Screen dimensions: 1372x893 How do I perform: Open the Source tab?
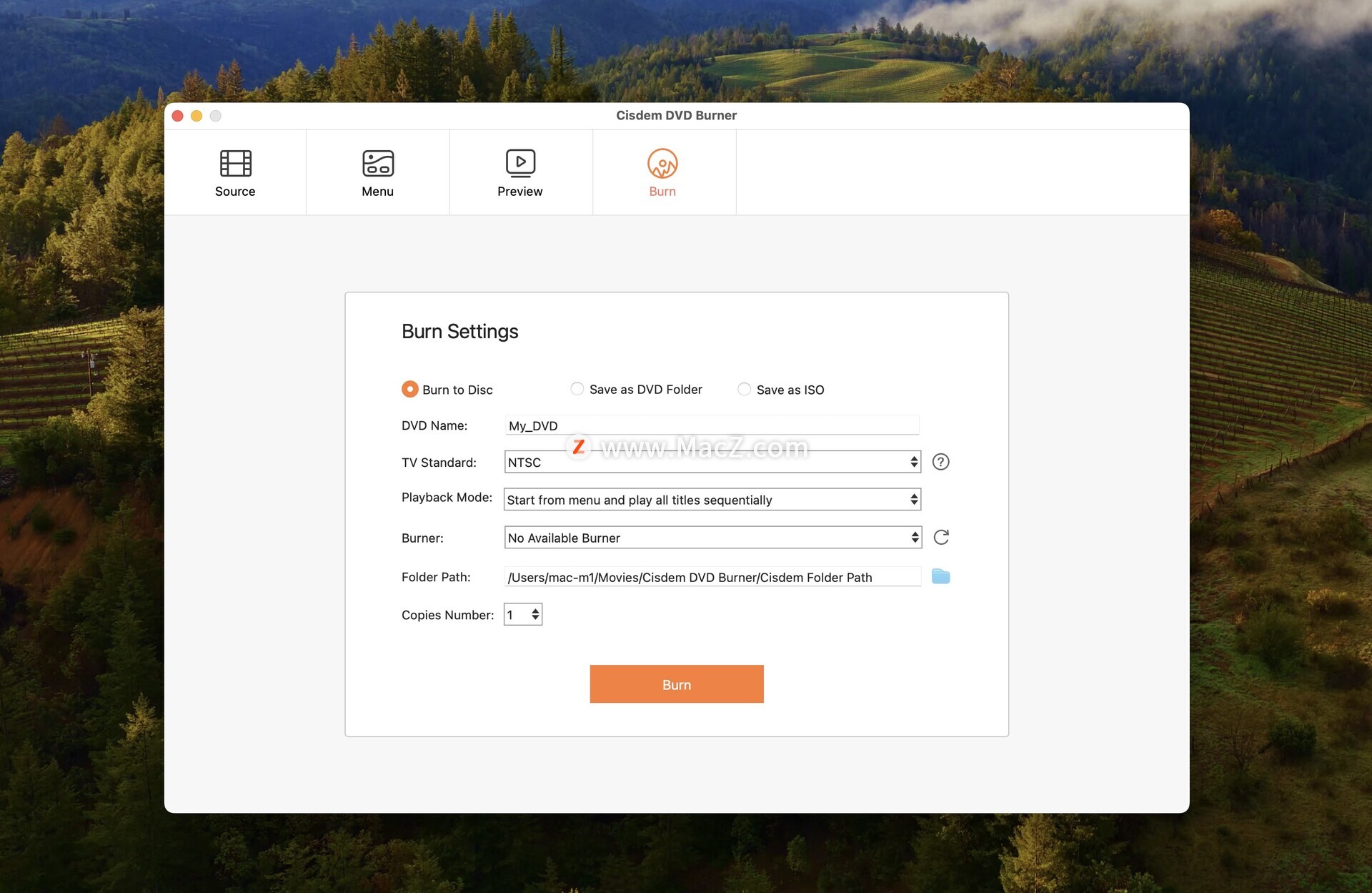[235, 172]
